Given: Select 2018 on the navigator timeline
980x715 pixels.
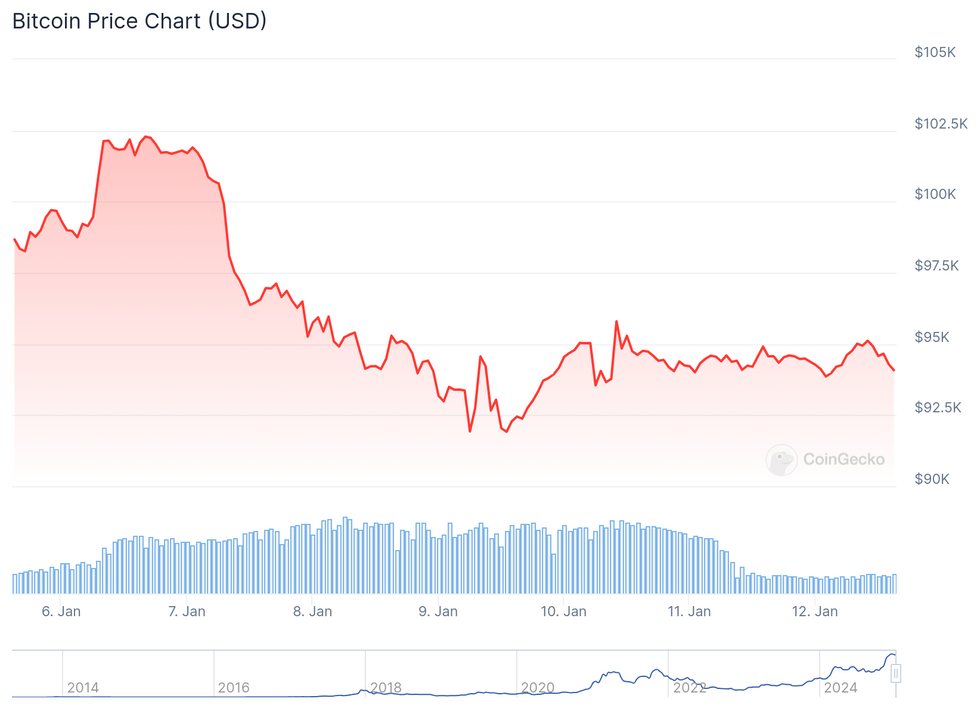Looking at the screenshot, I should click(386, 688).
